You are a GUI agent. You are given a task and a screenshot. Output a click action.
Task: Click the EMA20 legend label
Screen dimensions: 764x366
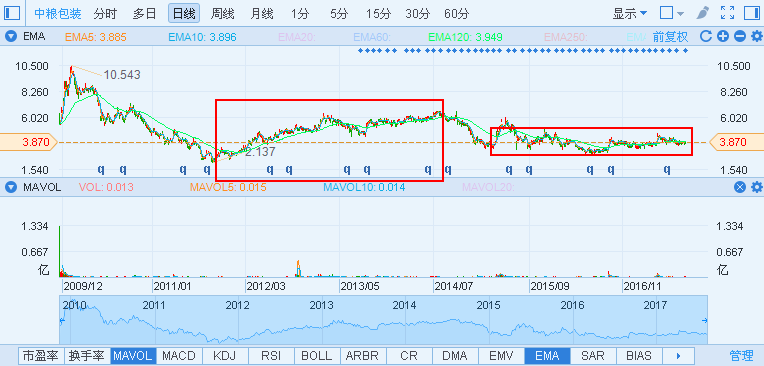[x=297, y=37]
